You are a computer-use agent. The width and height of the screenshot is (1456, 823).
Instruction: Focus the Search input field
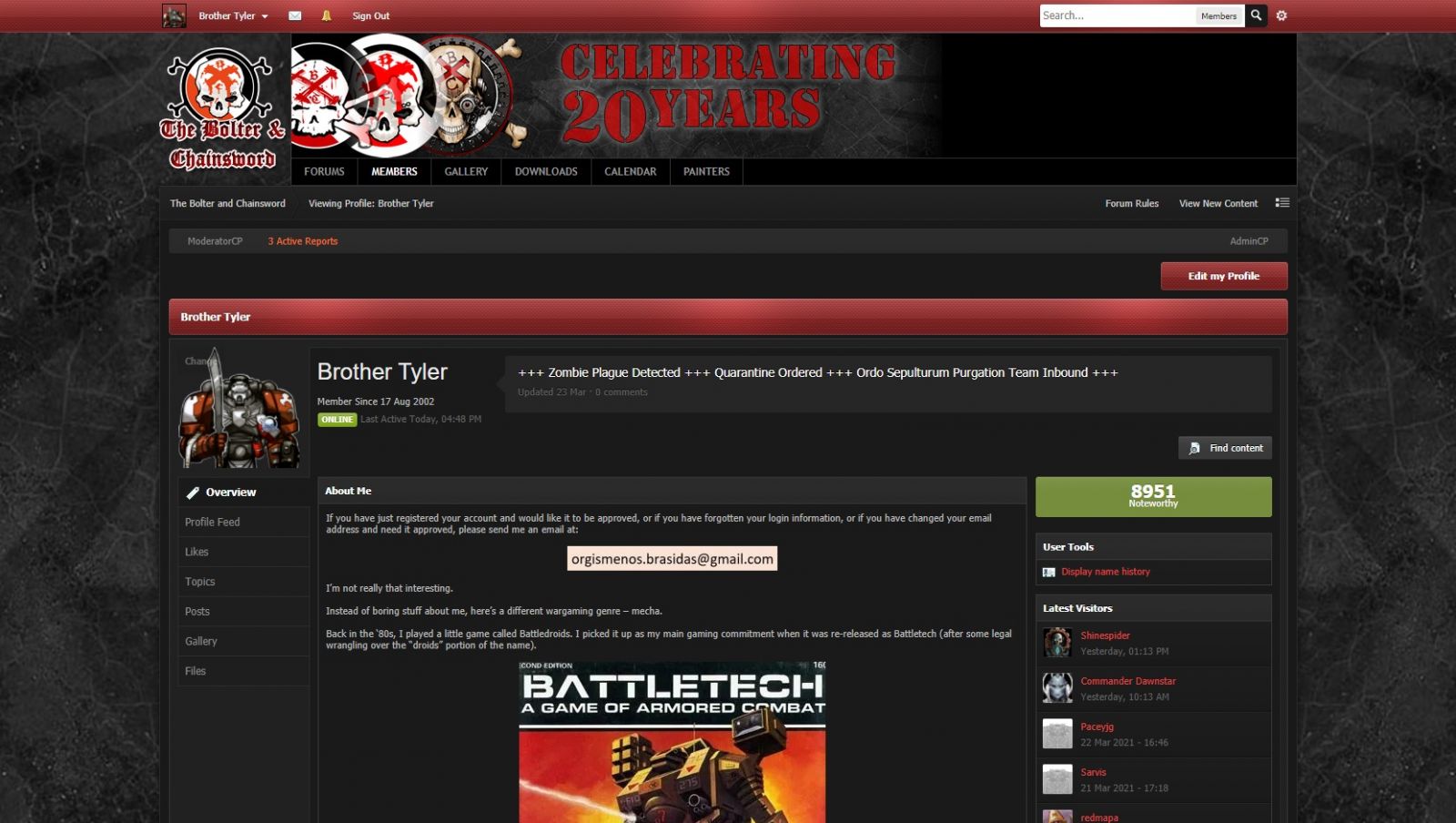pyautogui.click(x=1116, y=15)
